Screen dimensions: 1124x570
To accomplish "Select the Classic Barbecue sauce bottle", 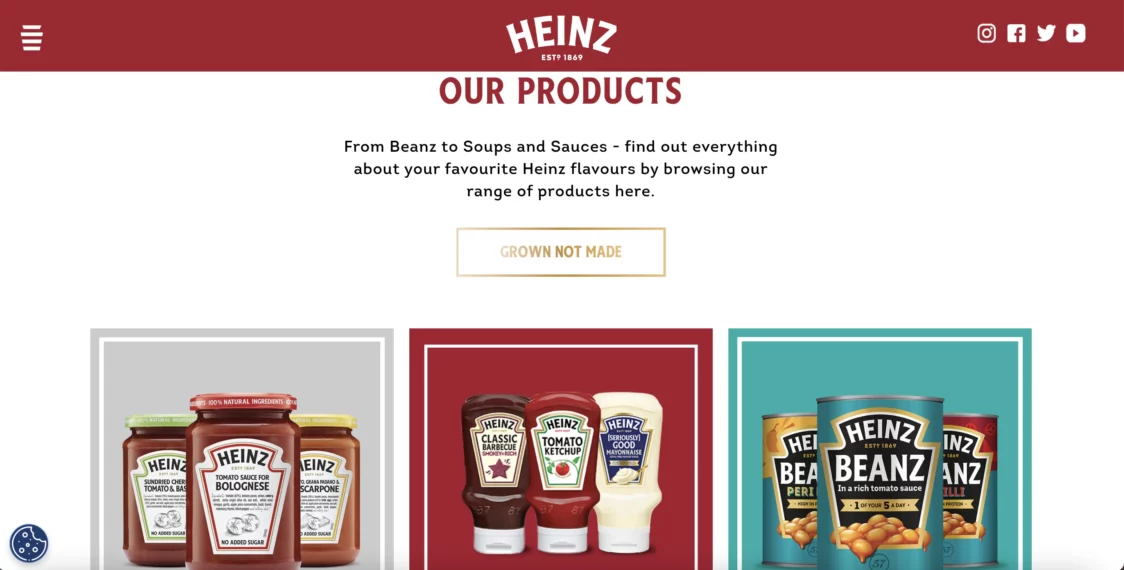I will 495,473.
